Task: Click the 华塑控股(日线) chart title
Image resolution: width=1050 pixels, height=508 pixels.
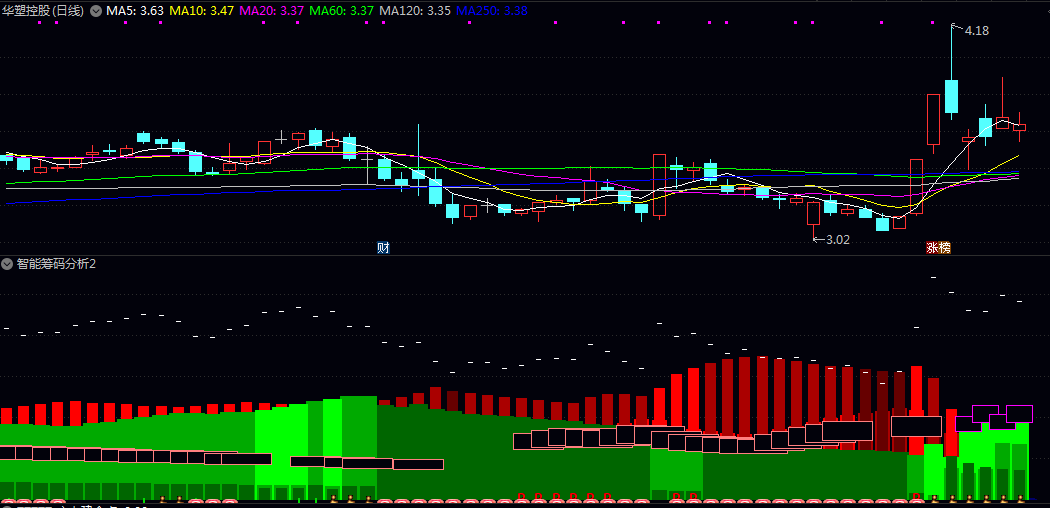Action: 44,11
